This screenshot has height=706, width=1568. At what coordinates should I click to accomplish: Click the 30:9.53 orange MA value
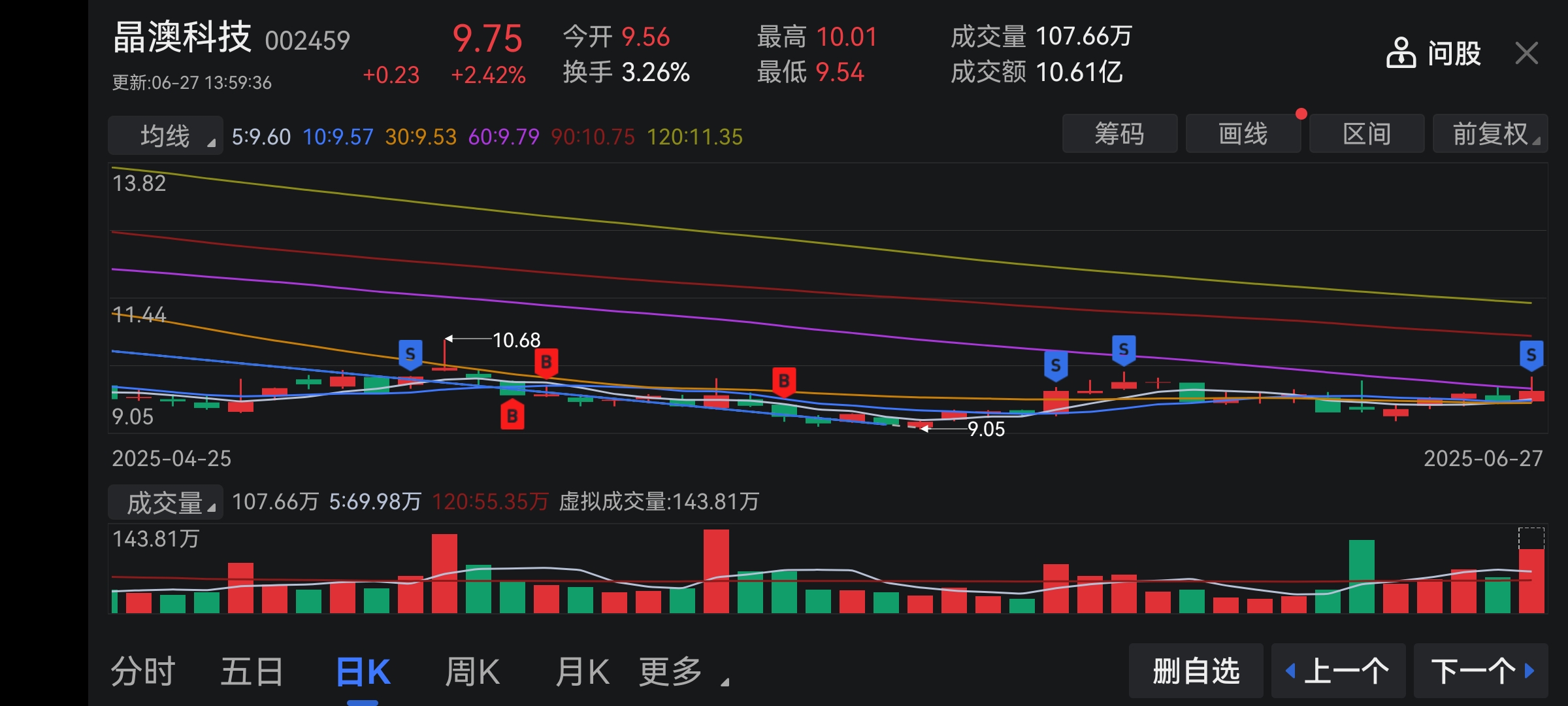click(x=421, y=137)
